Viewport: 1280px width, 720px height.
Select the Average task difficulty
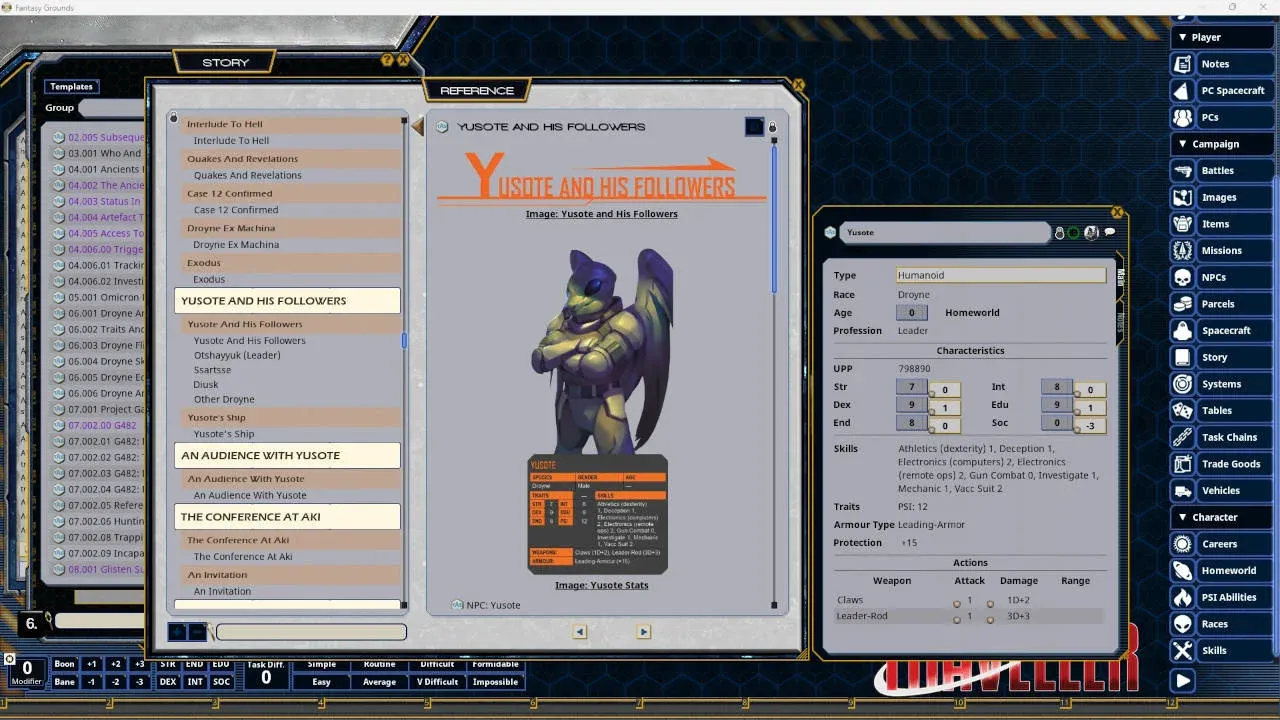tap(380, 682)
